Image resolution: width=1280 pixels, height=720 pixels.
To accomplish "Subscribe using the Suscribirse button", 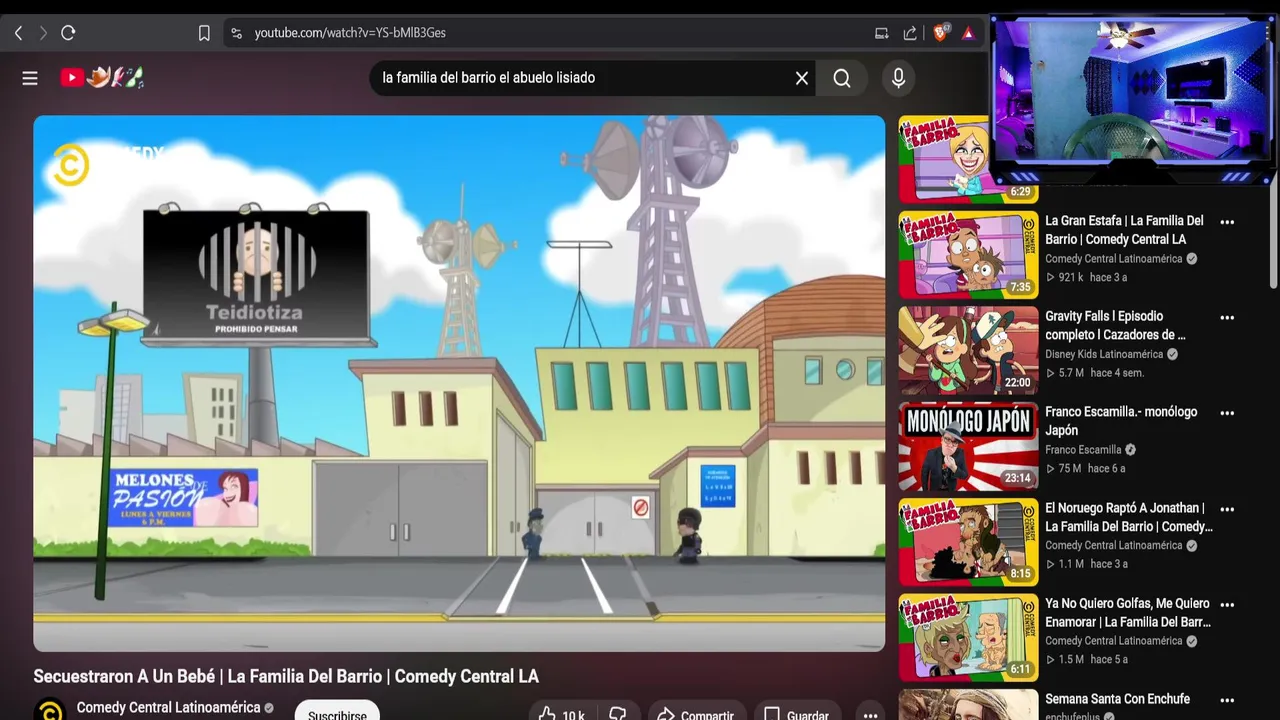I will coord(337,713).
